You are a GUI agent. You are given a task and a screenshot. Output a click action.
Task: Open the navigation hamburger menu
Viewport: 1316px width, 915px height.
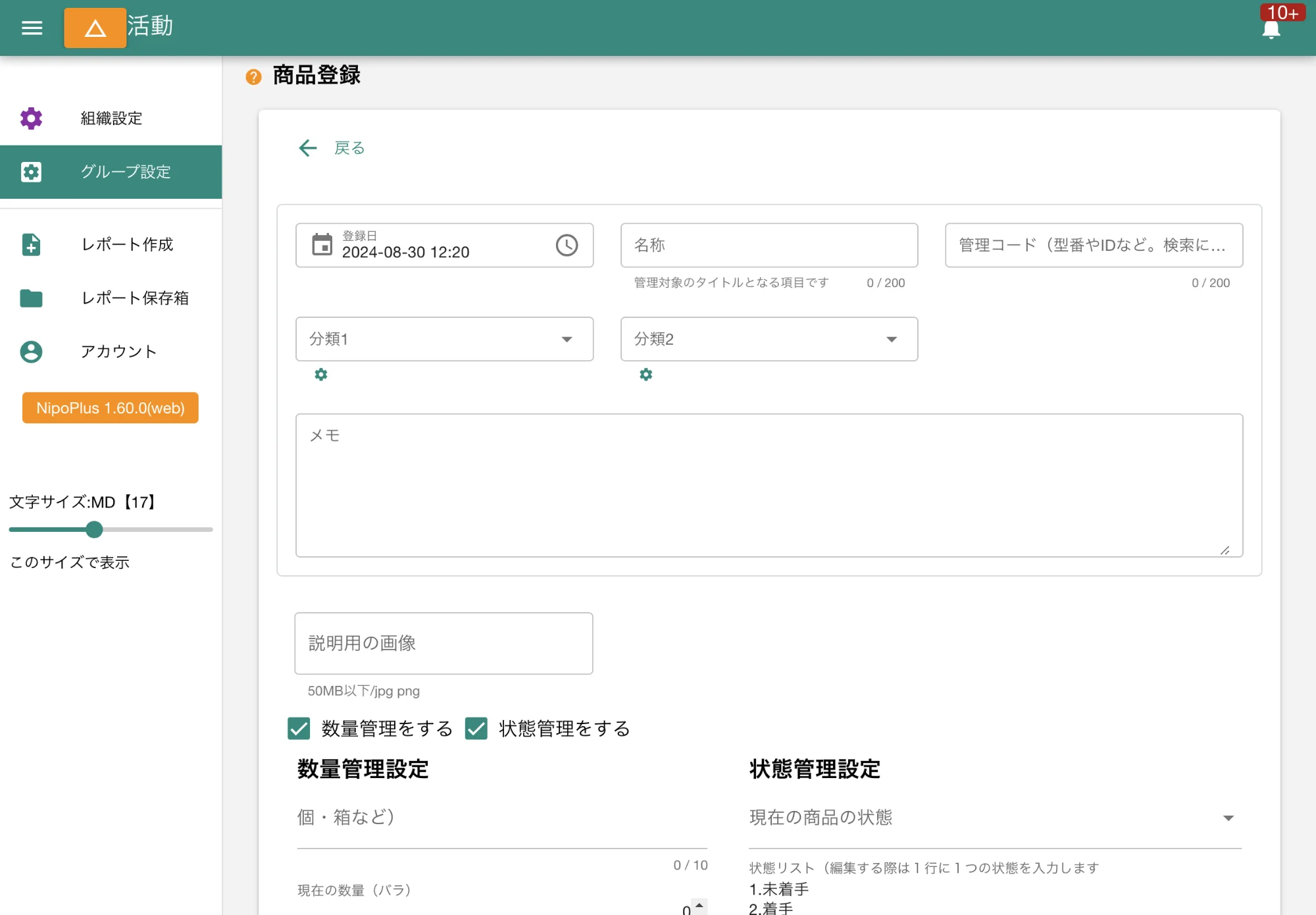pyautogui.click(x=31, y=28)
